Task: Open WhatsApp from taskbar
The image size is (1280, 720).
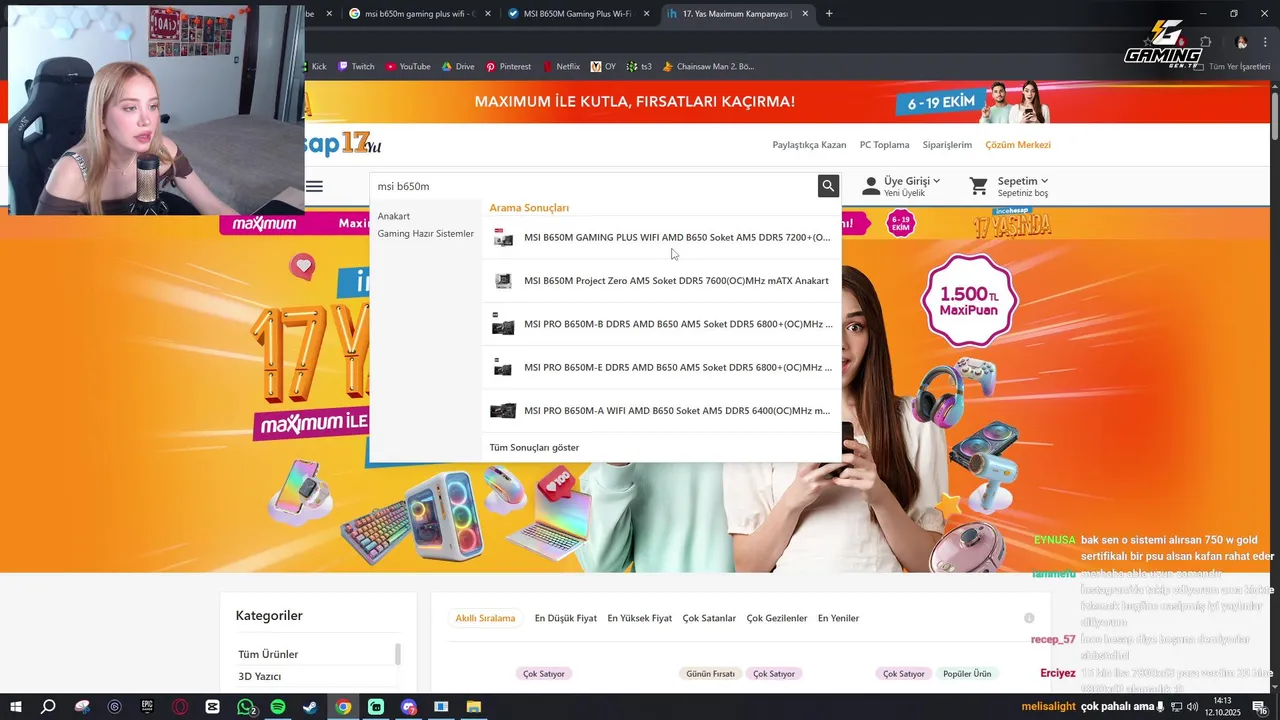Action: point(246,707)
